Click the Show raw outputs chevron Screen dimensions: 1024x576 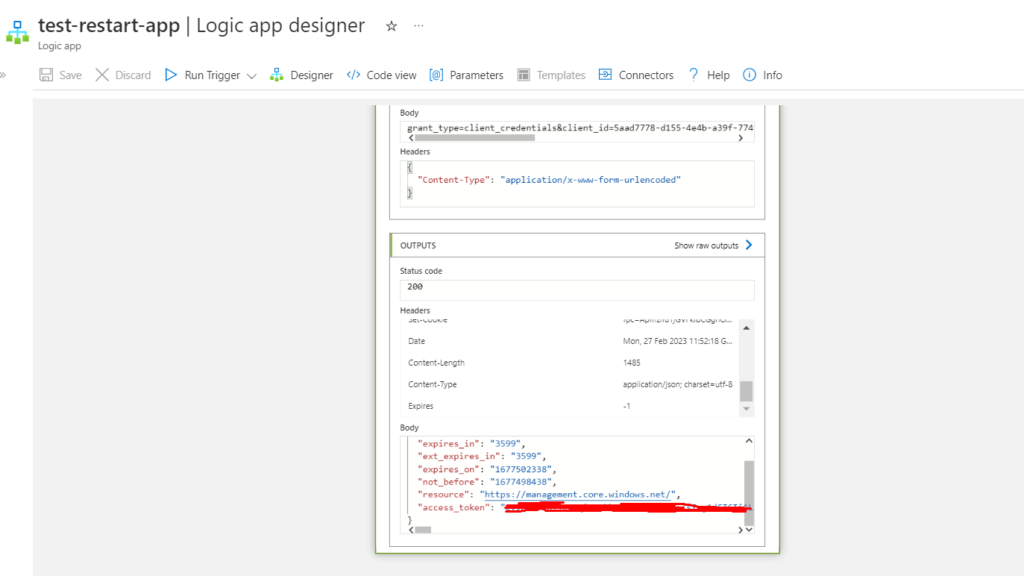pos(749,245)
